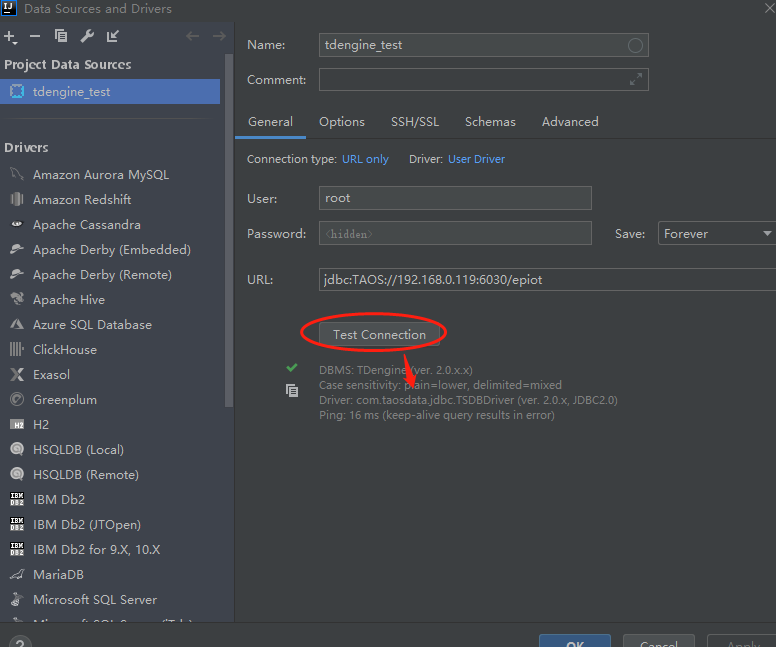This screenshot has width=776, height=647.
Task: Remove selected data source with minus icon
Action: 35,36
